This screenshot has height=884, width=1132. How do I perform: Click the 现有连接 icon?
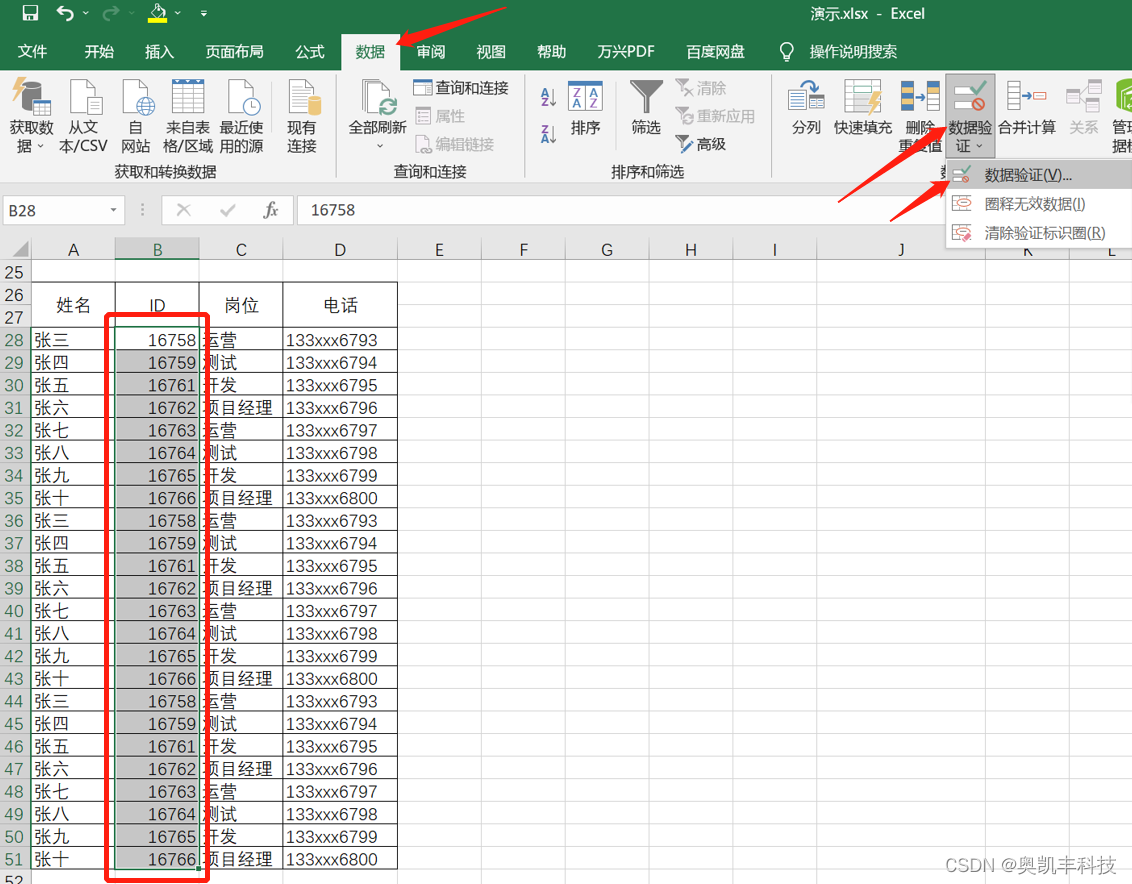pos(302,116)
